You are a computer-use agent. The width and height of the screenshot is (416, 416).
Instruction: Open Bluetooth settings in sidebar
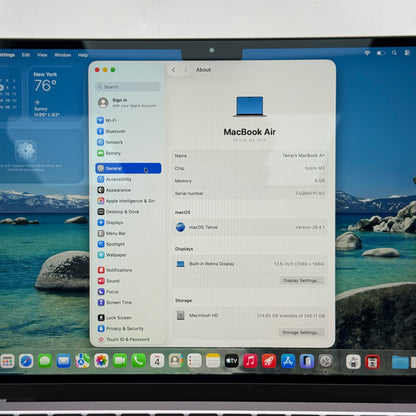click(x=111, y=131)
